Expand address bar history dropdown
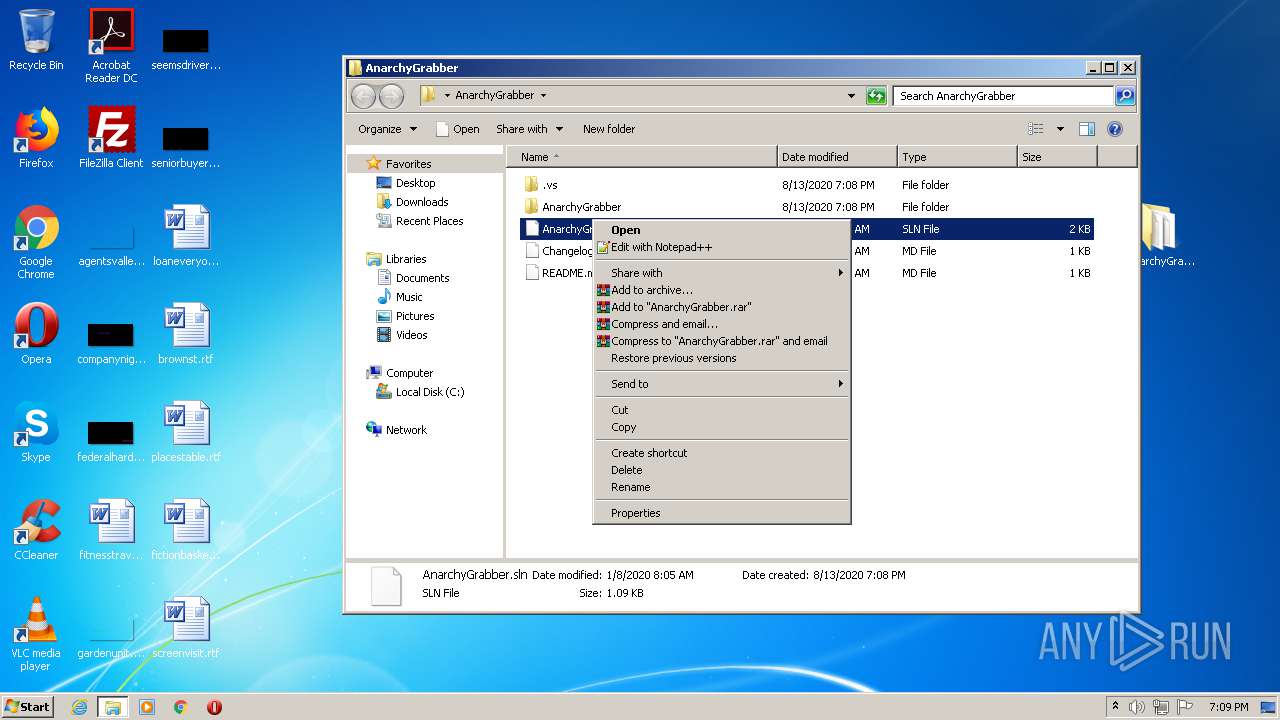 [851, 96]
